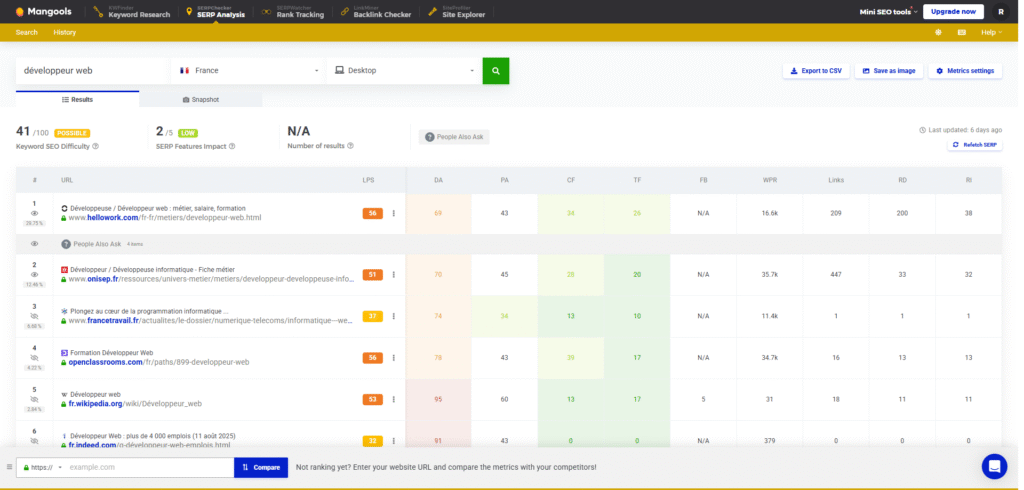Open SERPChecker SERP Analysis tool
The image size is (1024, 490).
click(216, 11)
